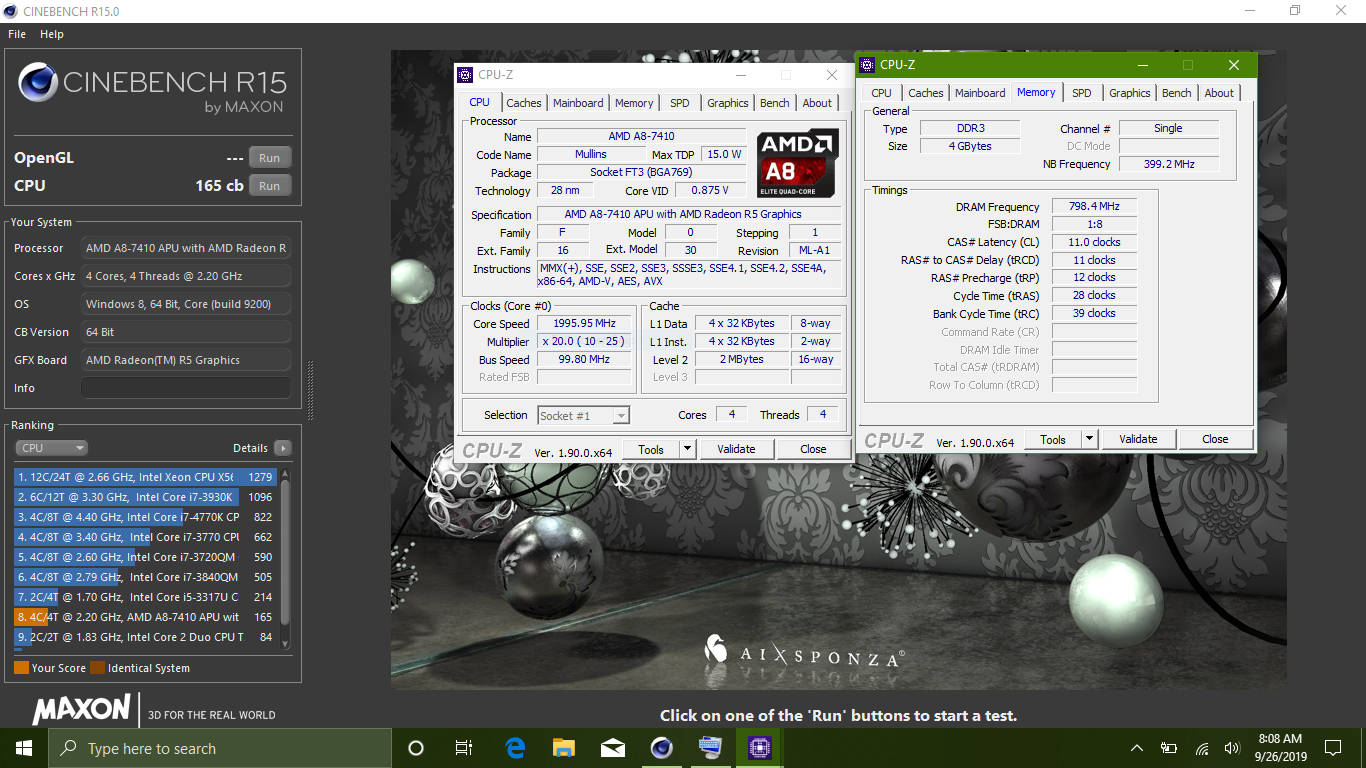Image resolution: width=1366 pixels, height=768 pixels.
Task: Open the Wi-Fi network tray icon
Action: [1201, 748]
